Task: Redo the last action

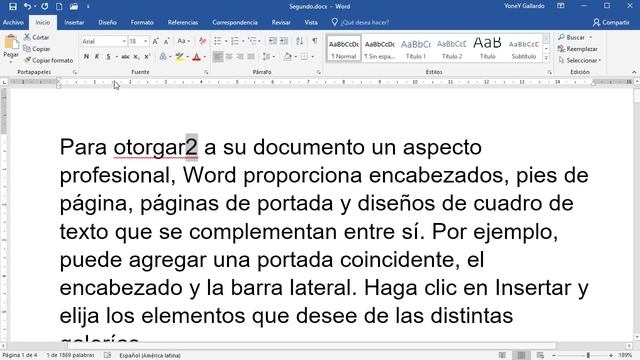Action: pos(44,6)
